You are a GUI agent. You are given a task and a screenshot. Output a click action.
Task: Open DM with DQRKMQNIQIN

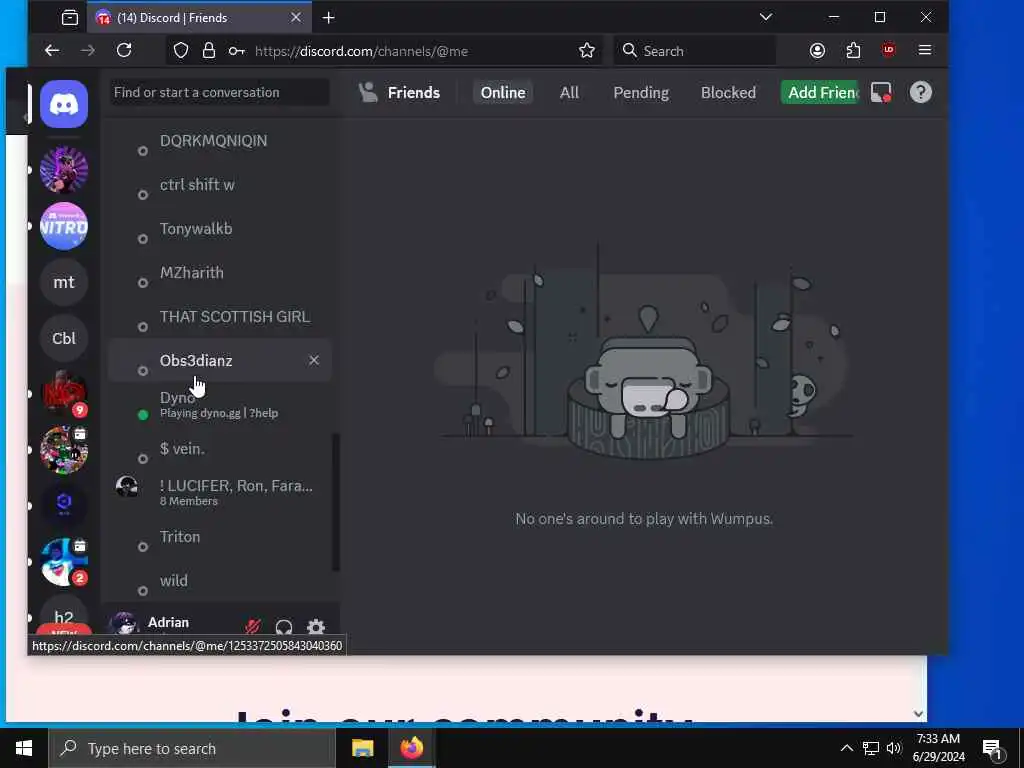tap(220, 141)
